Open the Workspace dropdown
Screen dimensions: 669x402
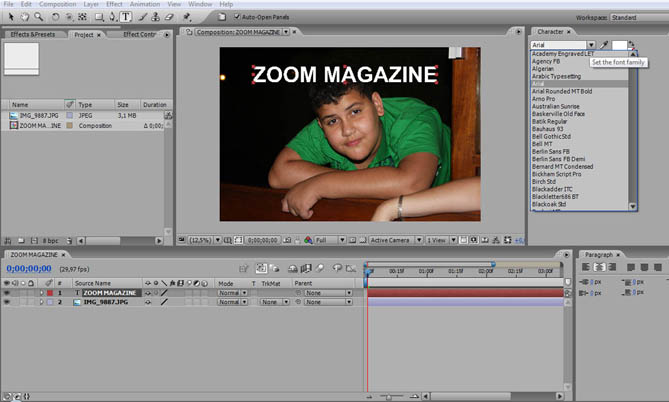638,17
